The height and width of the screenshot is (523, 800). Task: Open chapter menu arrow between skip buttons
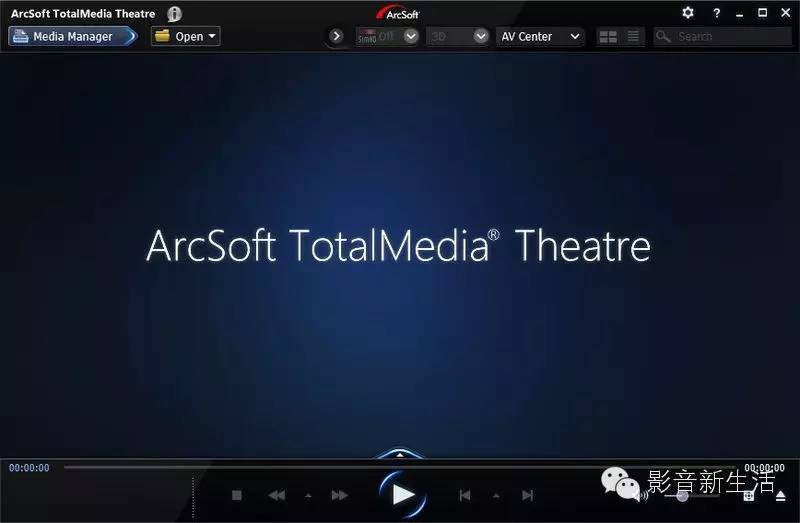496,495
